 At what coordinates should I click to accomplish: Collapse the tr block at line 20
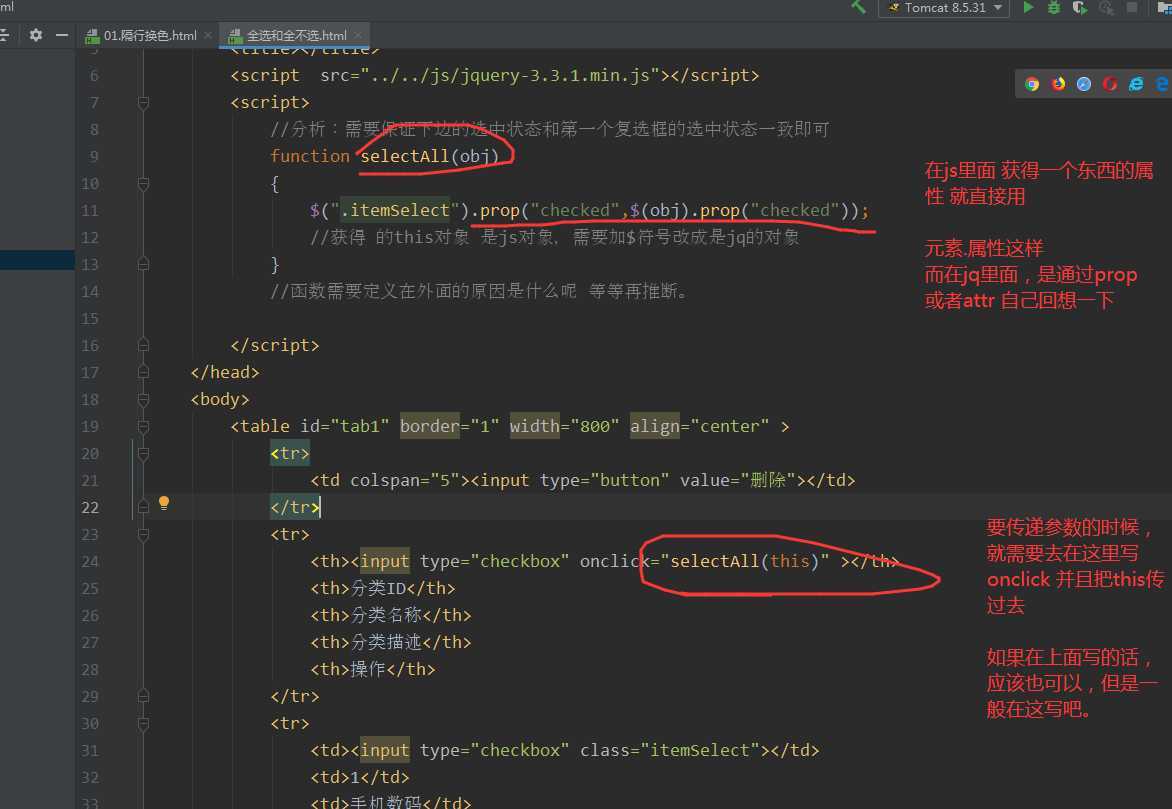click(144, 453)
